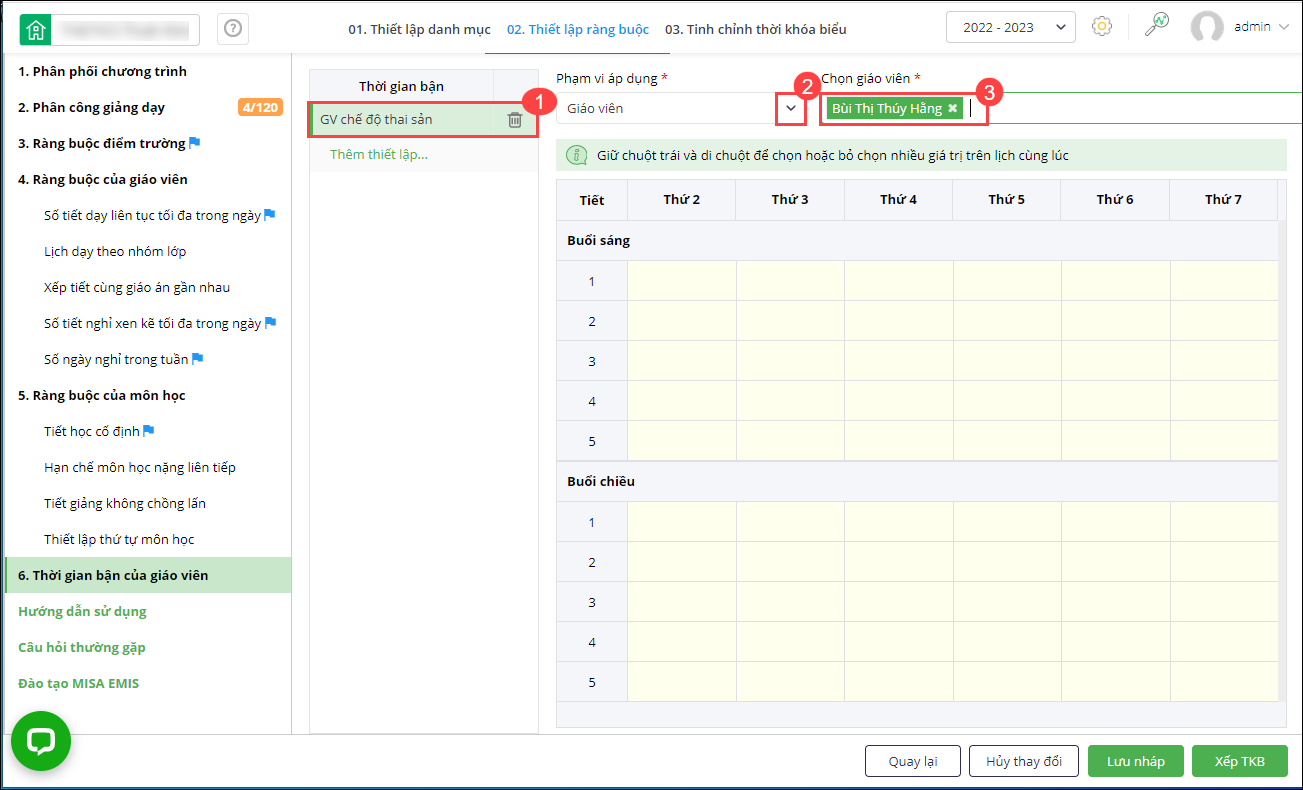Open Lịch dạy theo nhóm lớp
This screenshot has width=1303, height=790.
116,252
